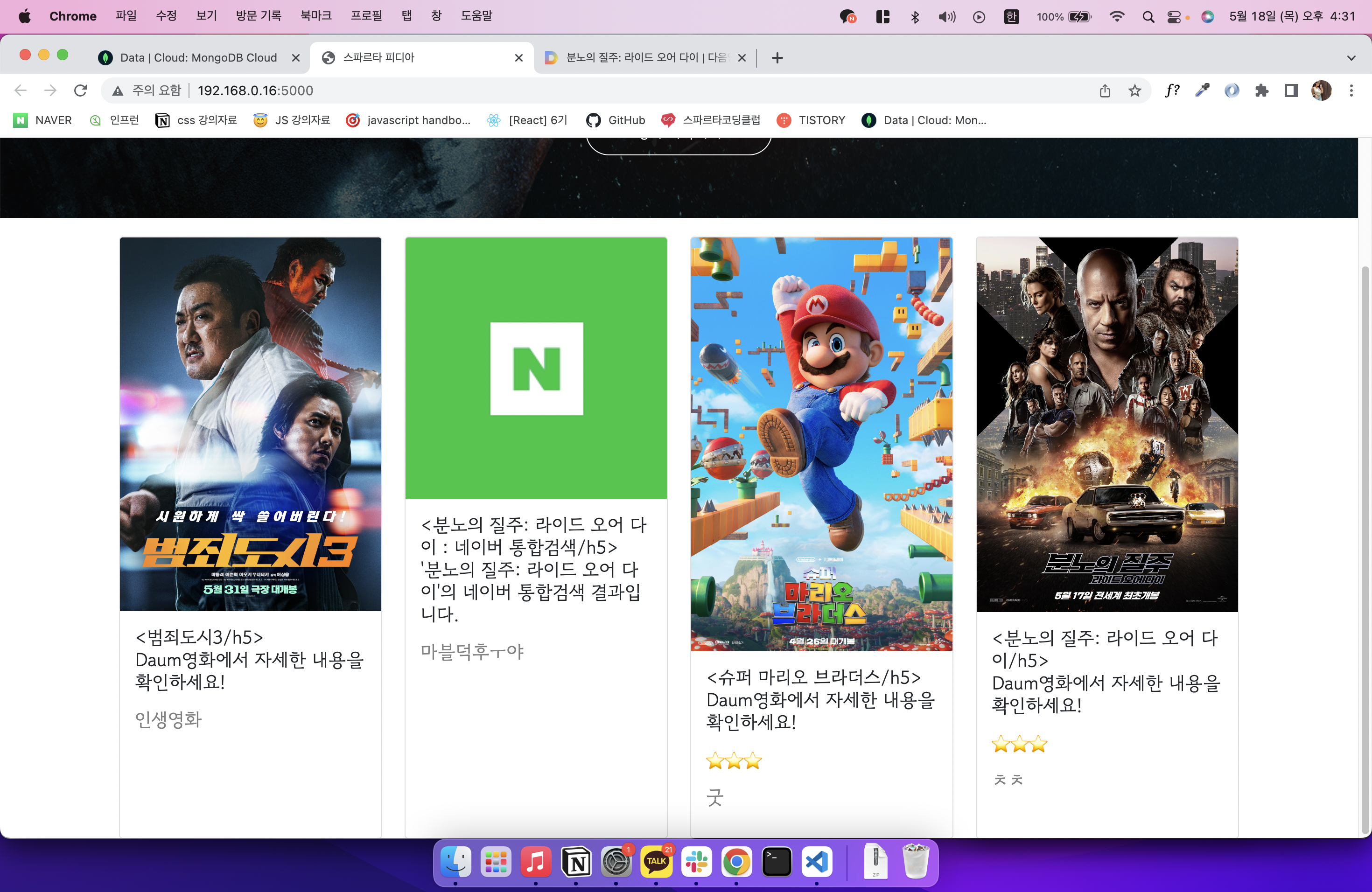Open the 수정 menu
The width and height of the screenshot is (1372, 892).
[167, 16]
